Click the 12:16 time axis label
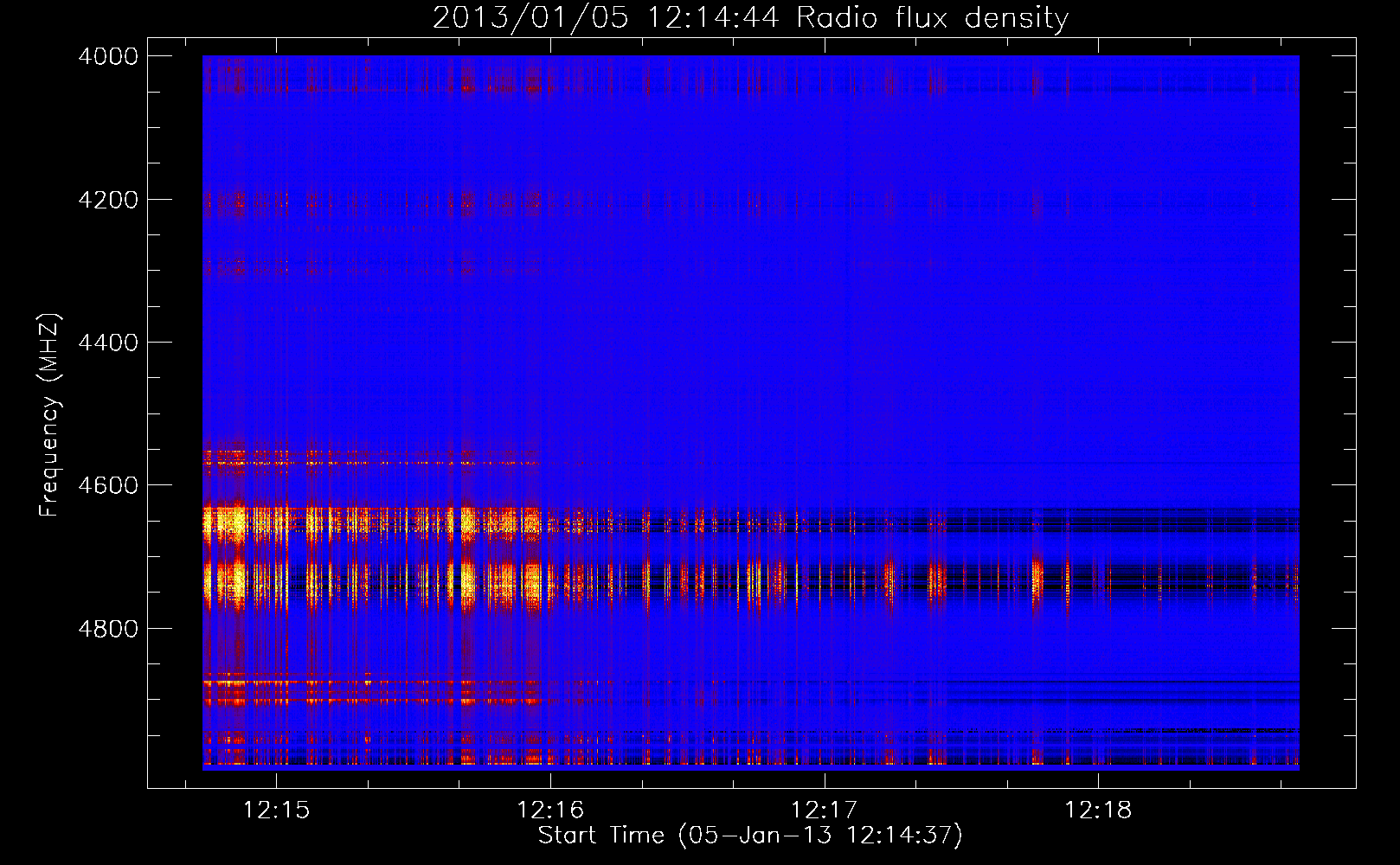 [x=550, y=811]
